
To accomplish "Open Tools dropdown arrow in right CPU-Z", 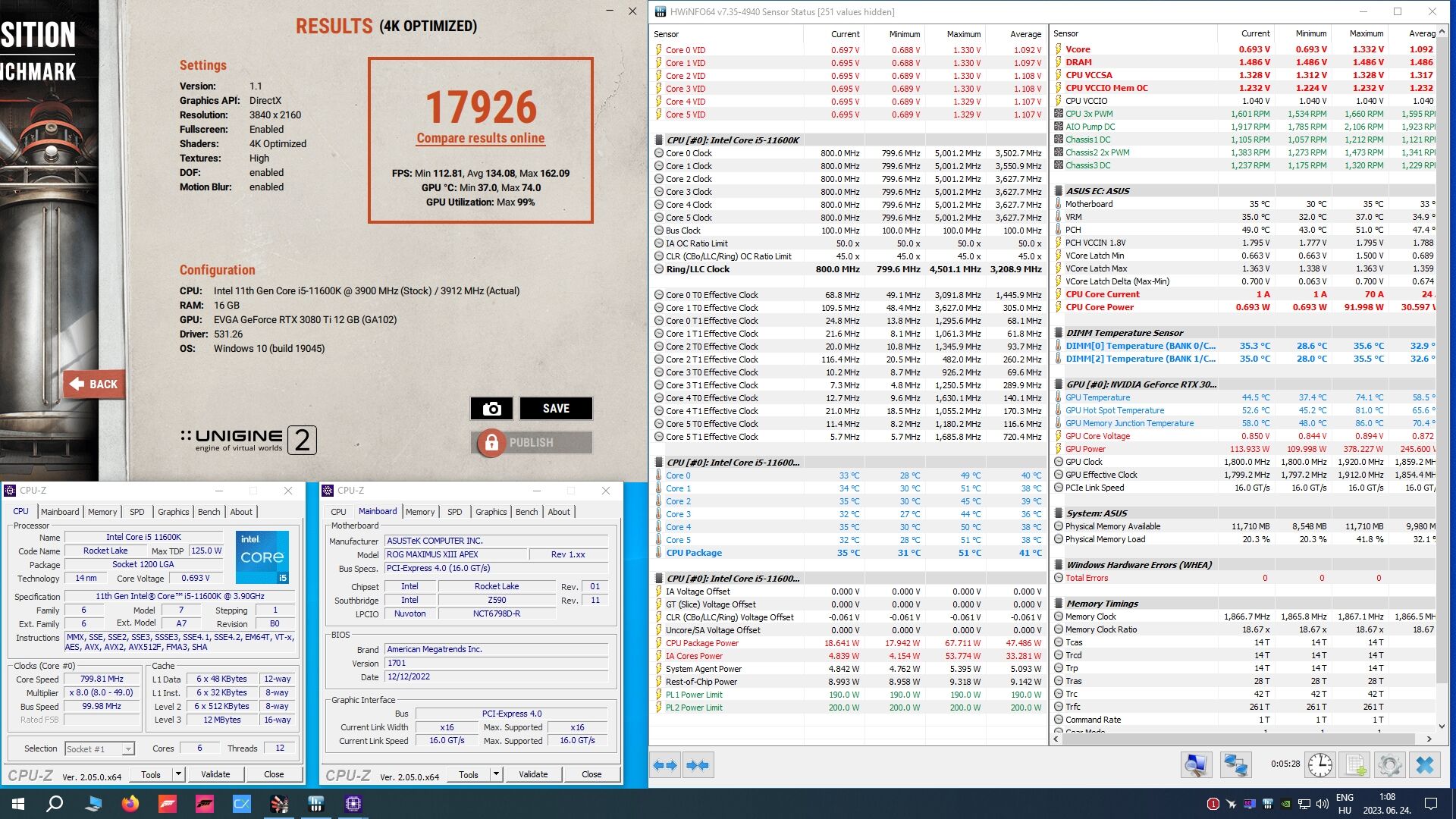I will (496, 774).
